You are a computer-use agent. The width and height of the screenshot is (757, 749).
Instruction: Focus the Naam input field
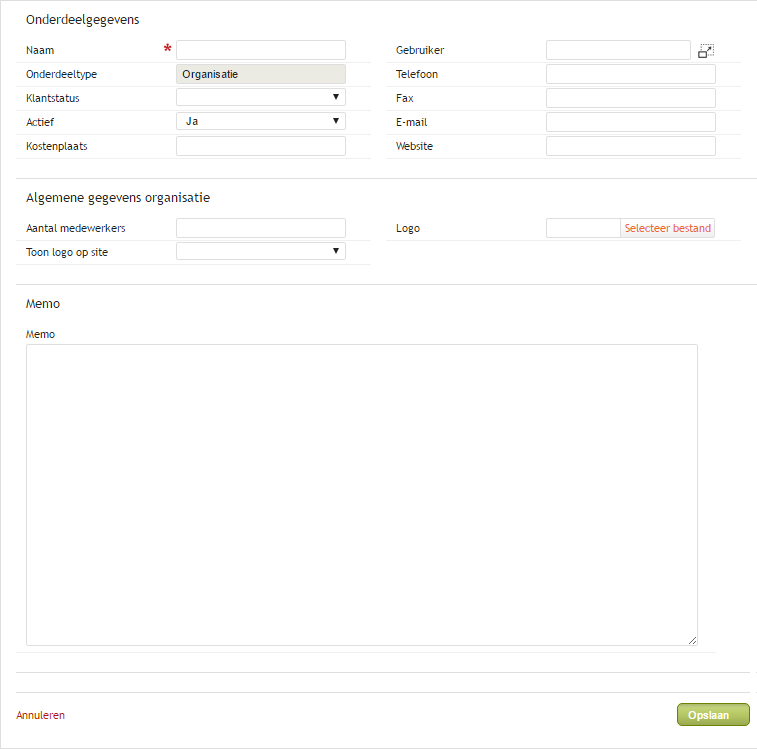click(x=261, y=50)
